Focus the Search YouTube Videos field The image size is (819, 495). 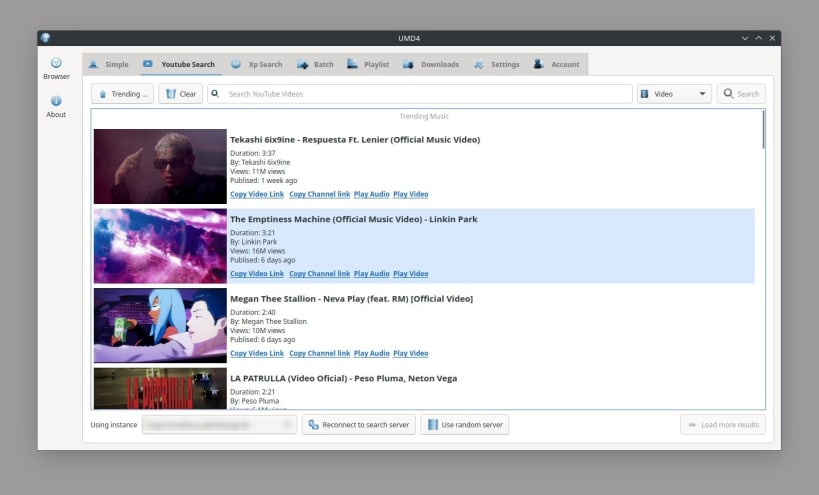[x=420, y=94]
